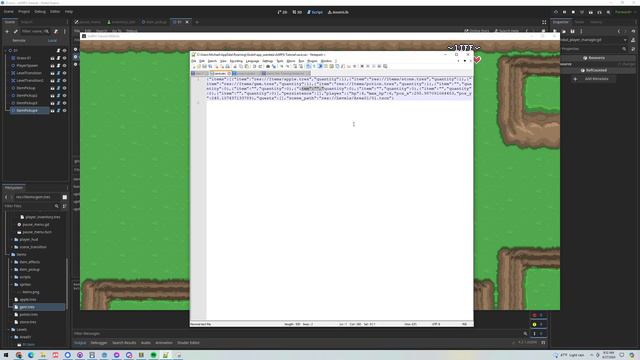Viewport: 640px width, 360px height.
Task: Expand the item_effects folder
Action: (x=12, y=262)
